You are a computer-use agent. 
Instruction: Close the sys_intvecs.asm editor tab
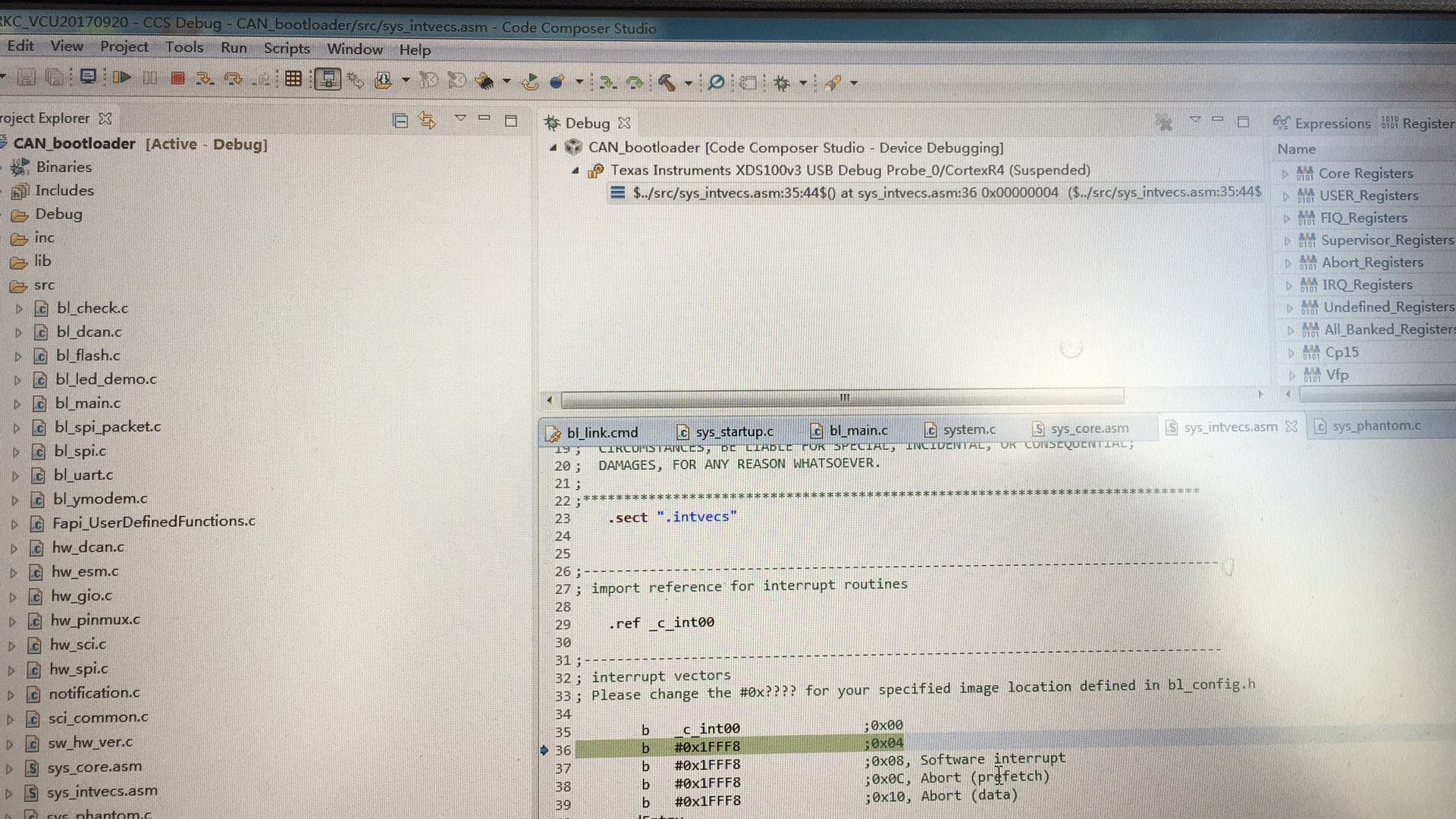(1291, 426)
